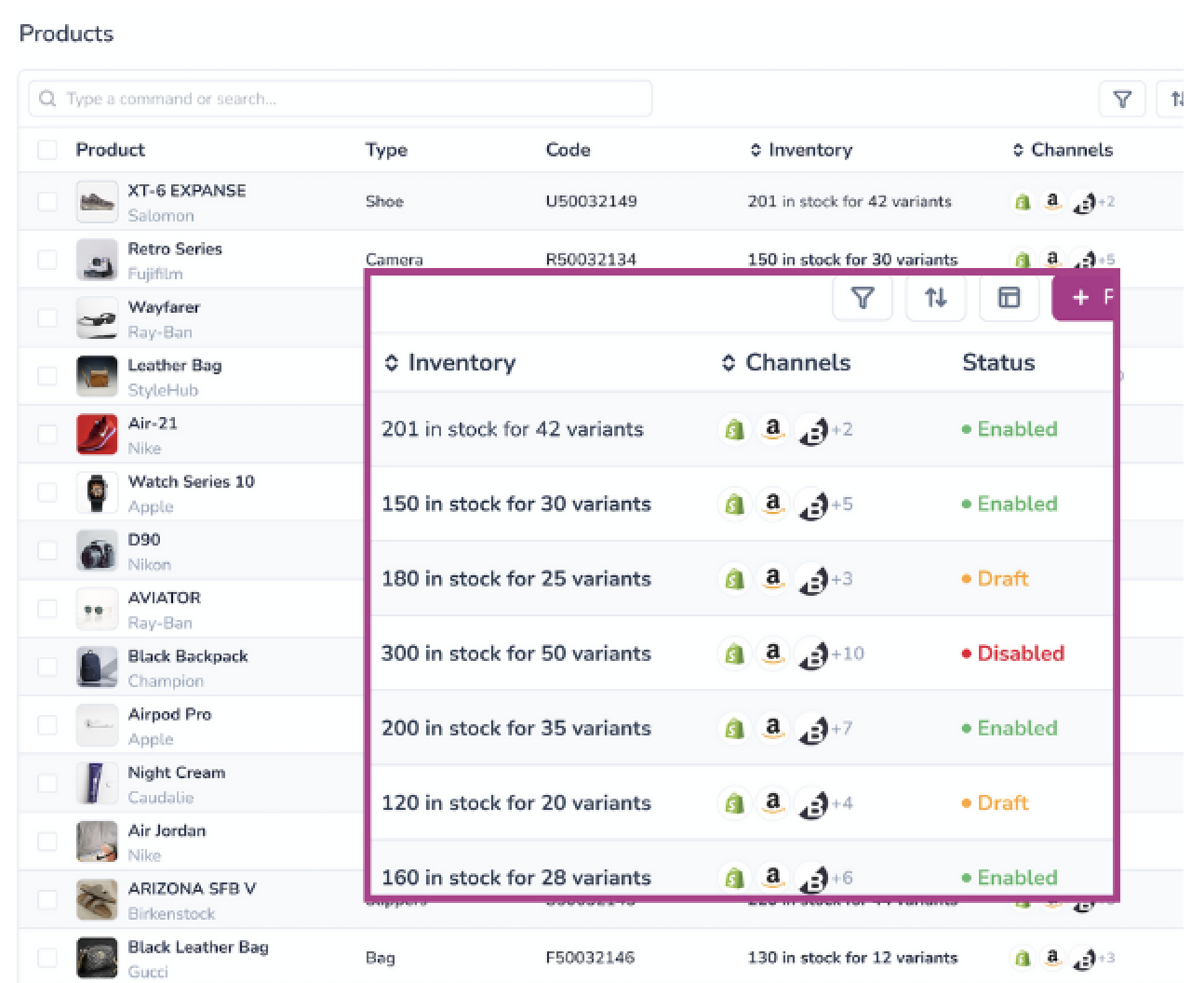
Task: Click Enabled status in the 200 in stock row
Action: pos(1010,728)
